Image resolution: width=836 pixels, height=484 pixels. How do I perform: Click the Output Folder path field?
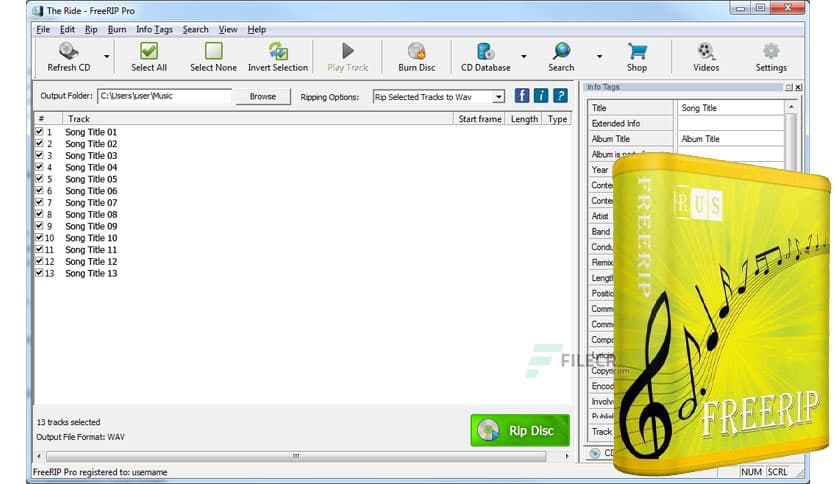pos(165,96)
